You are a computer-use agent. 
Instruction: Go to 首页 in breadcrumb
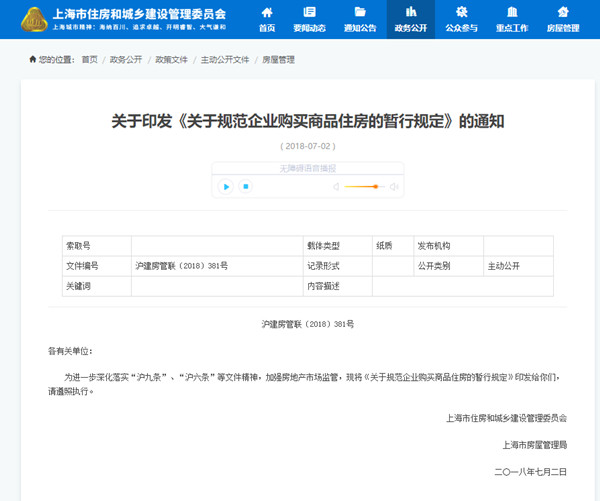[x=90, y=59]
